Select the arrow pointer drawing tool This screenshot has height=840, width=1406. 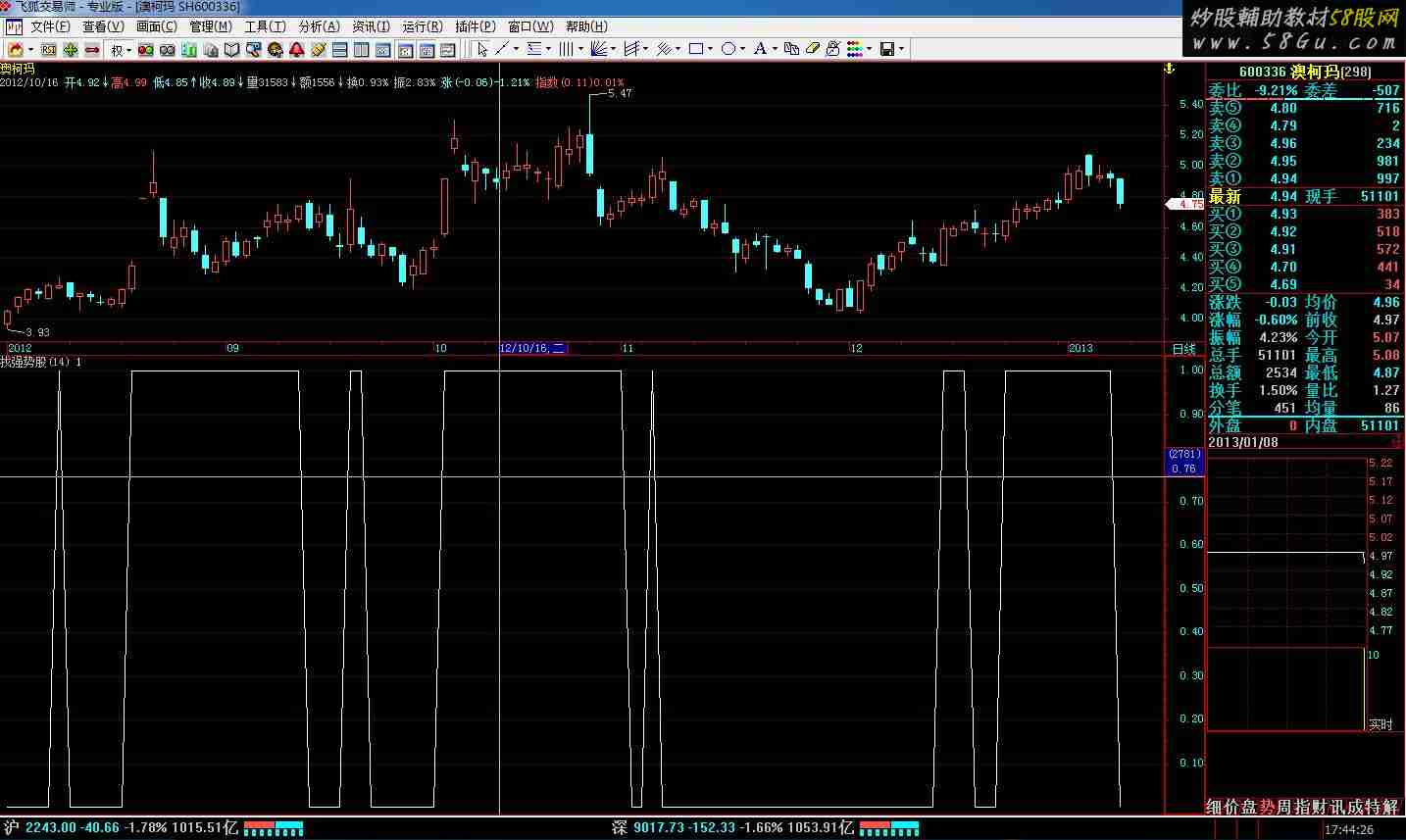(x=482, y=49)
